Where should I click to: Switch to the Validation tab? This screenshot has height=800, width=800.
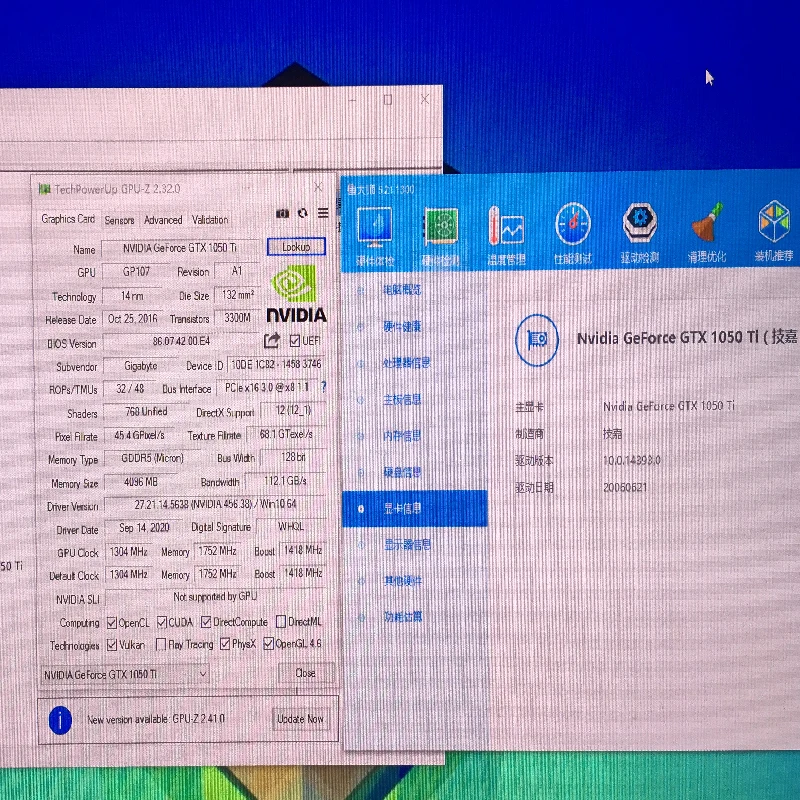[210, 219]
